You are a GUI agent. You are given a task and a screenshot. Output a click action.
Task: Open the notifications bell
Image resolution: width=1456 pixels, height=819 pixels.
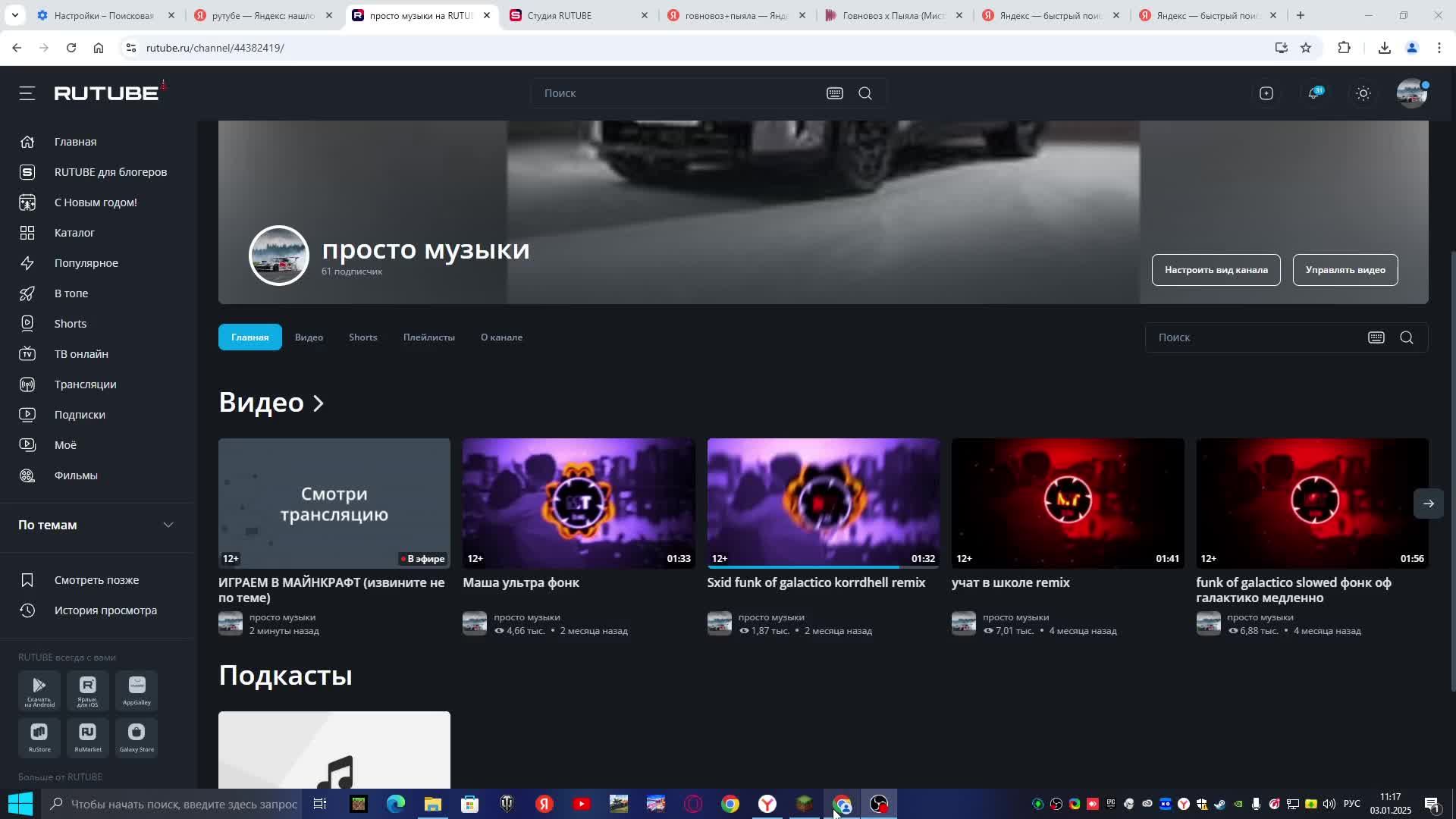1314,93
